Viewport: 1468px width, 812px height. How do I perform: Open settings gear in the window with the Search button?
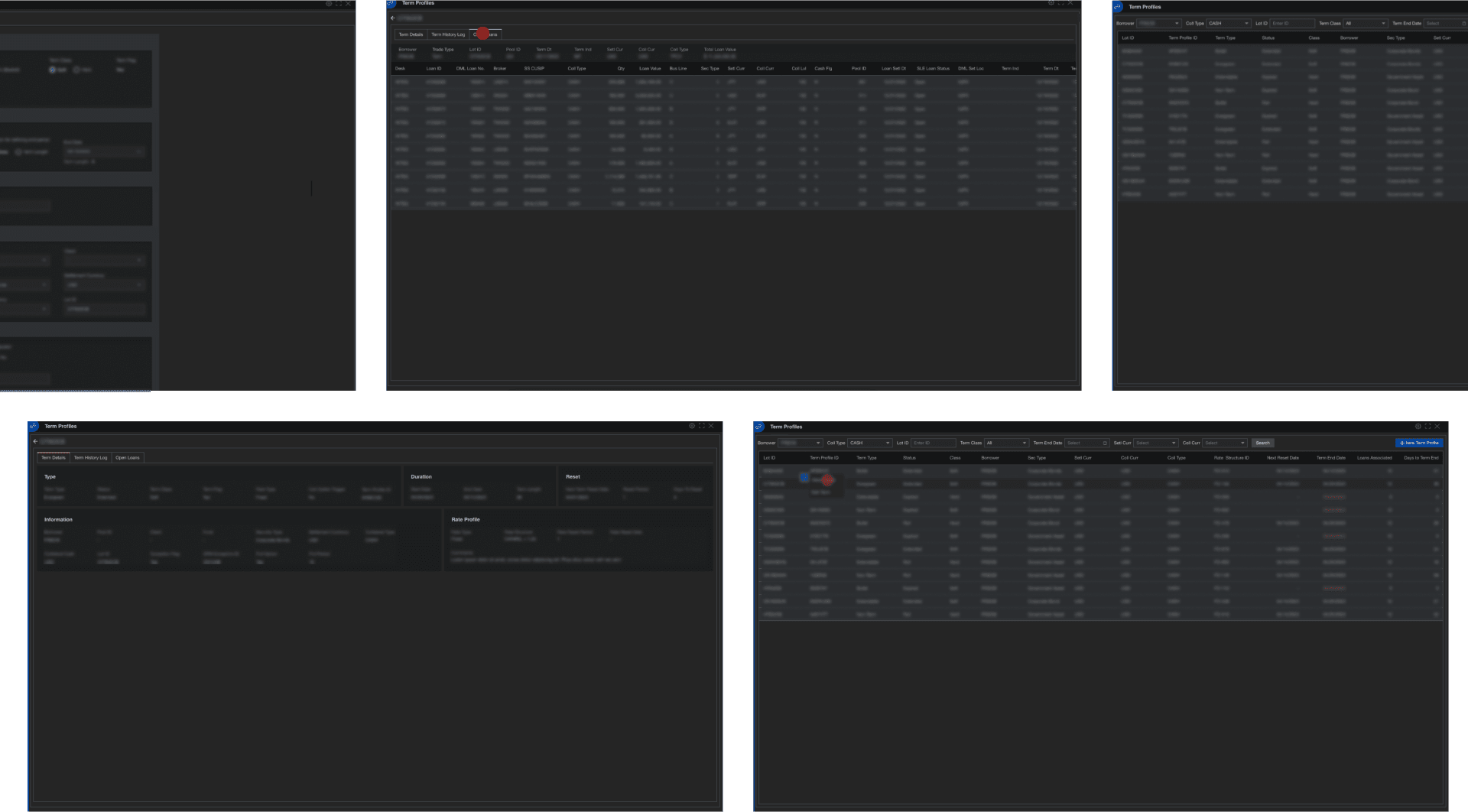pyautogui.click(x=1418, y=427)
